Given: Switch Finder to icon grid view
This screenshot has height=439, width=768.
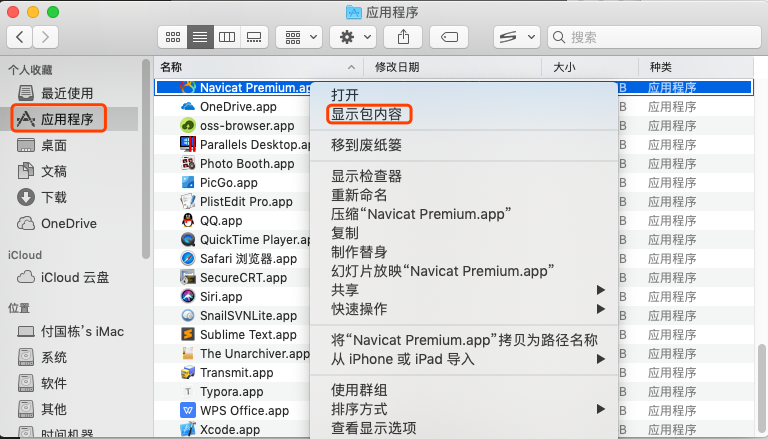Looking at the screenshot, I should pos(172,37).
